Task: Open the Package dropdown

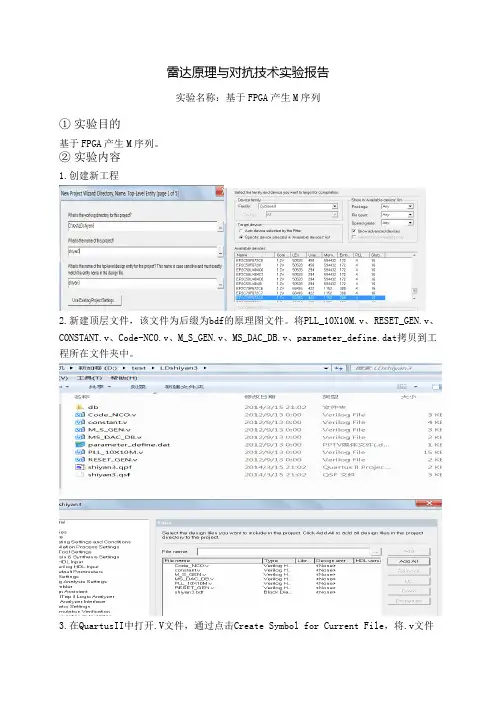Action: [x=410, y=206]
